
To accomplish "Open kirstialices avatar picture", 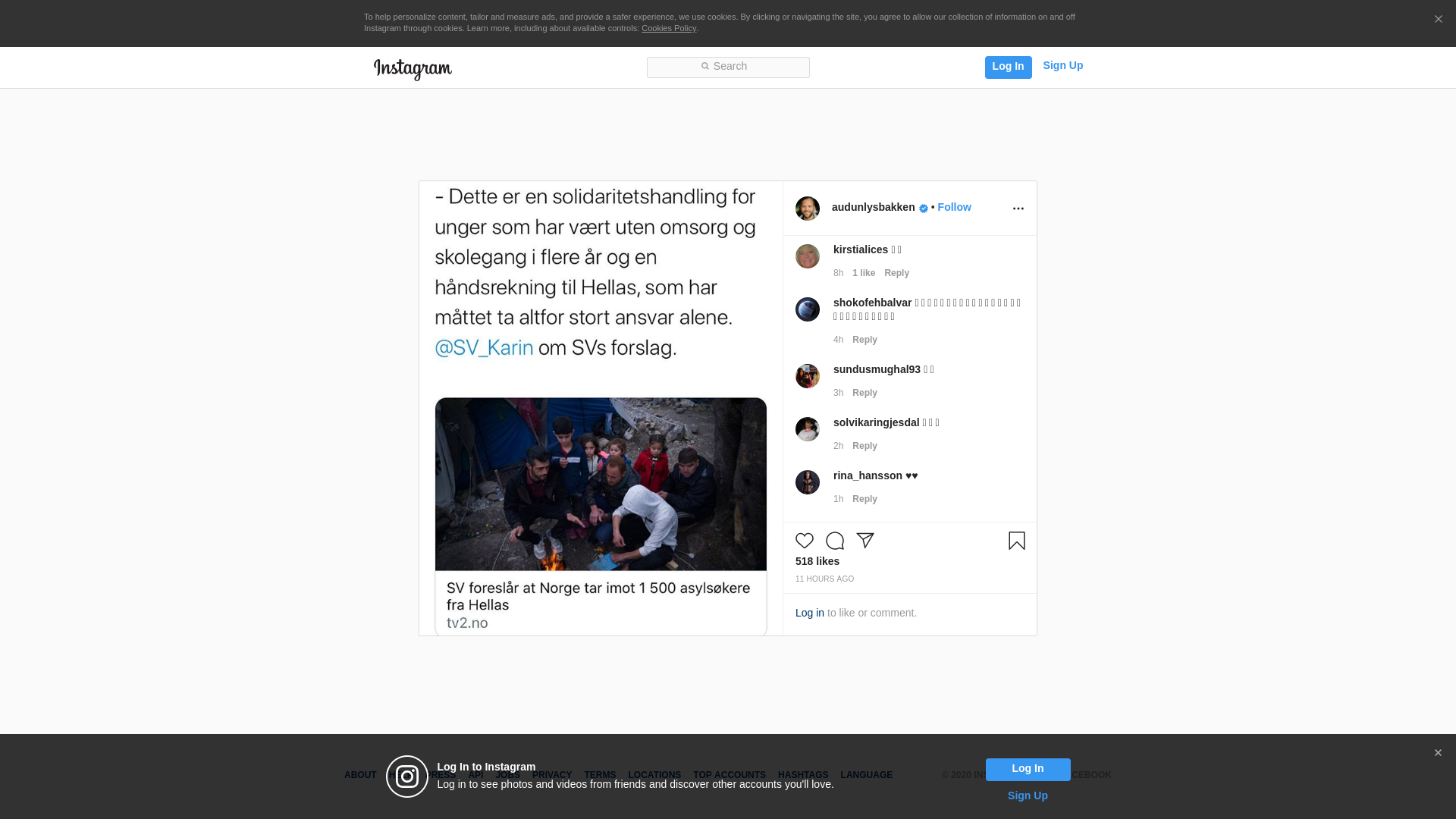I will 808,256.
